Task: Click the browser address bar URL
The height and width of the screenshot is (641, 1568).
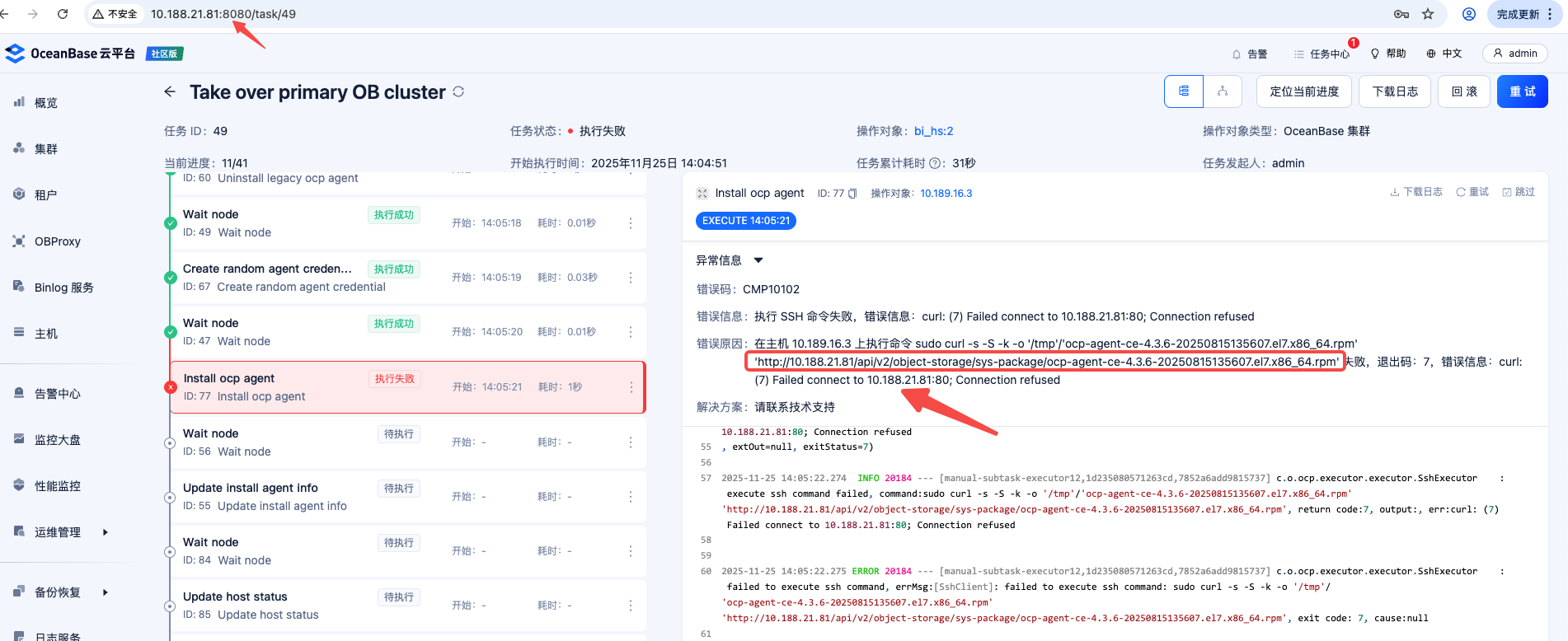Action: pyautogui.click(x=223, y=14)
